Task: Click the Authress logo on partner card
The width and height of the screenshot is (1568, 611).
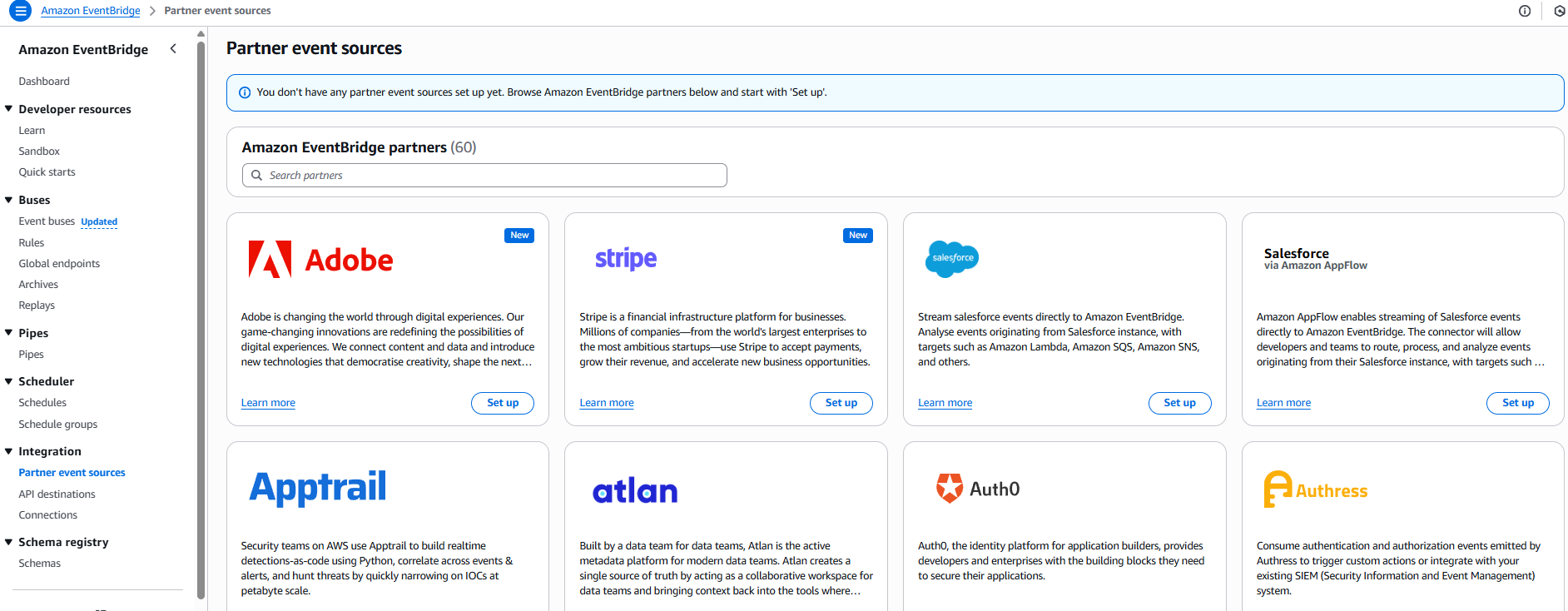Action: click(1315, 489)
